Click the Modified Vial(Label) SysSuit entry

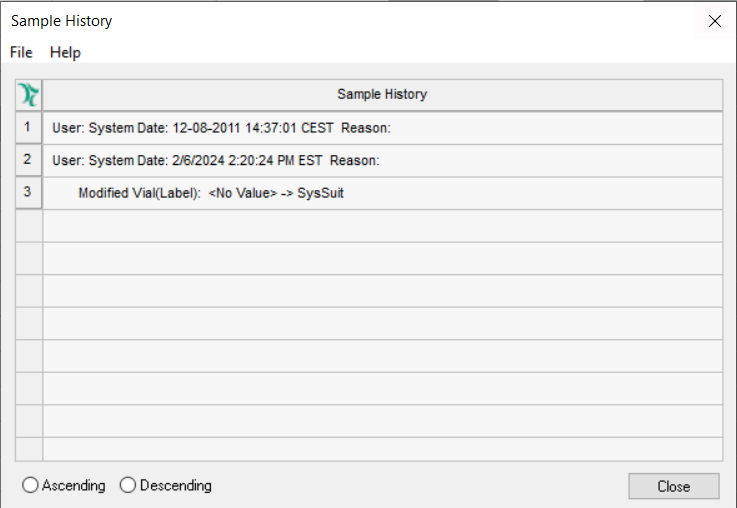click(x=211, y=193)
